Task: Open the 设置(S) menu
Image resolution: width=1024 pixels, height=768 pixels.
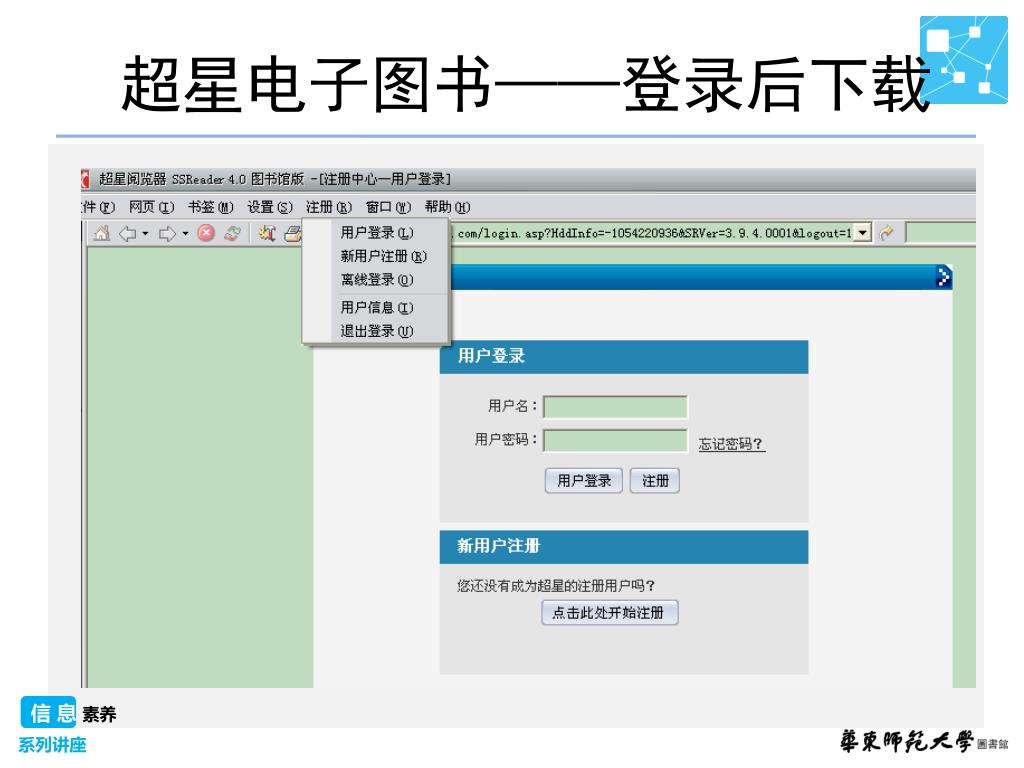Action: coord(270,207)
